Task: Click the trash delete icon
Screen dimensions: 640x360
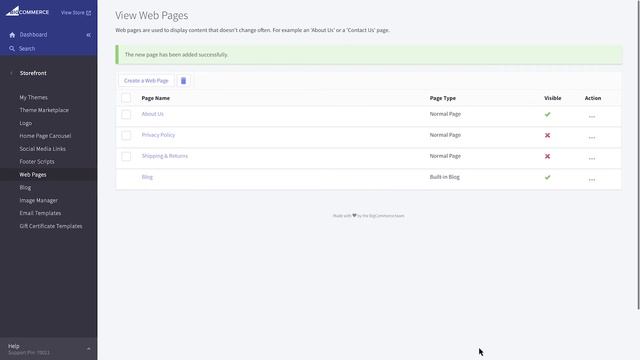Action: (x=183, y=80)
